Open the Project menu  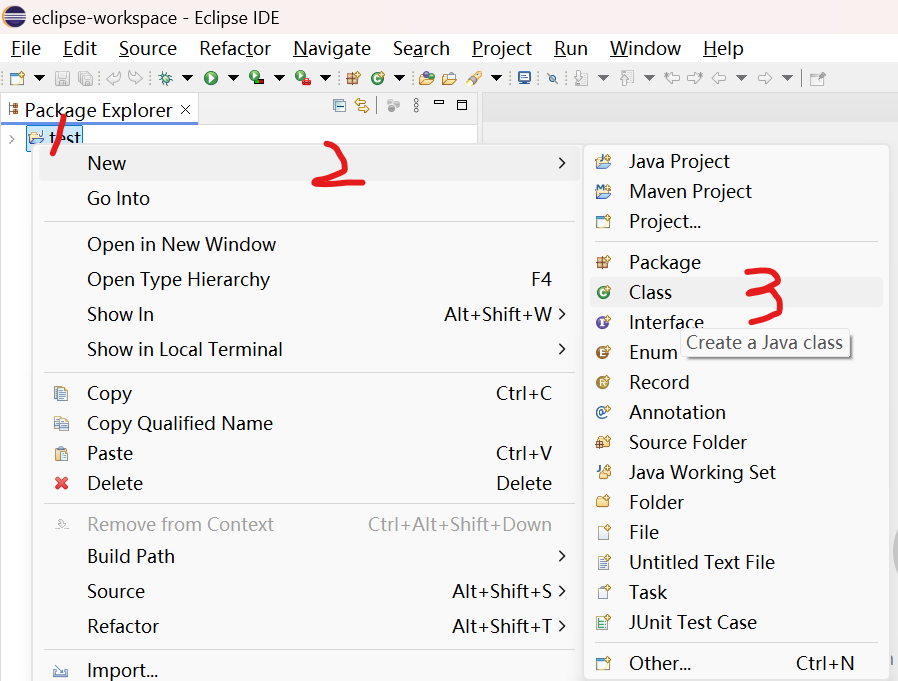(x=502, y=49)
